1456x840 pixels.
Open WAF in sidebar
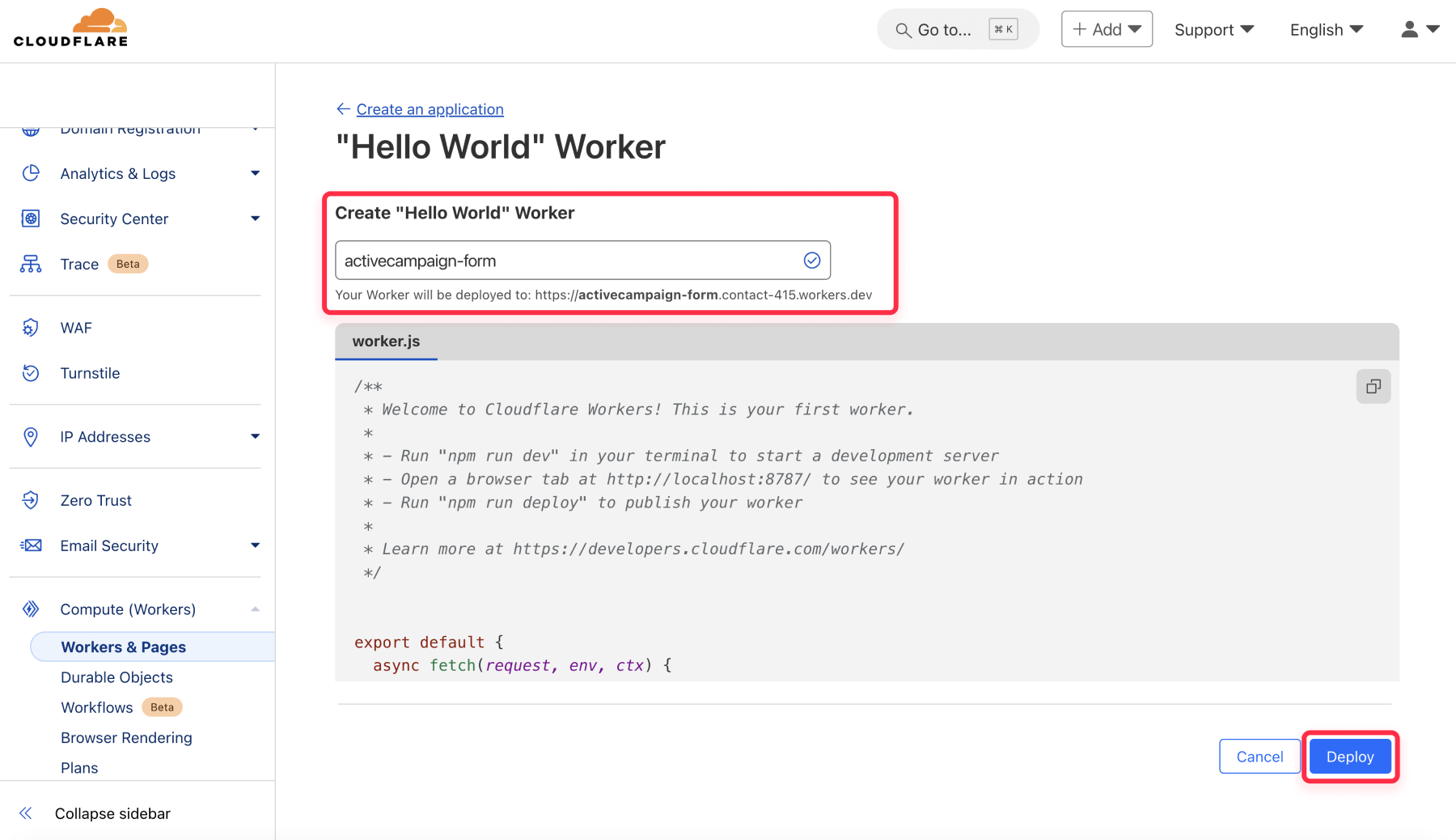pyautogui.click(x=76, y=328)
